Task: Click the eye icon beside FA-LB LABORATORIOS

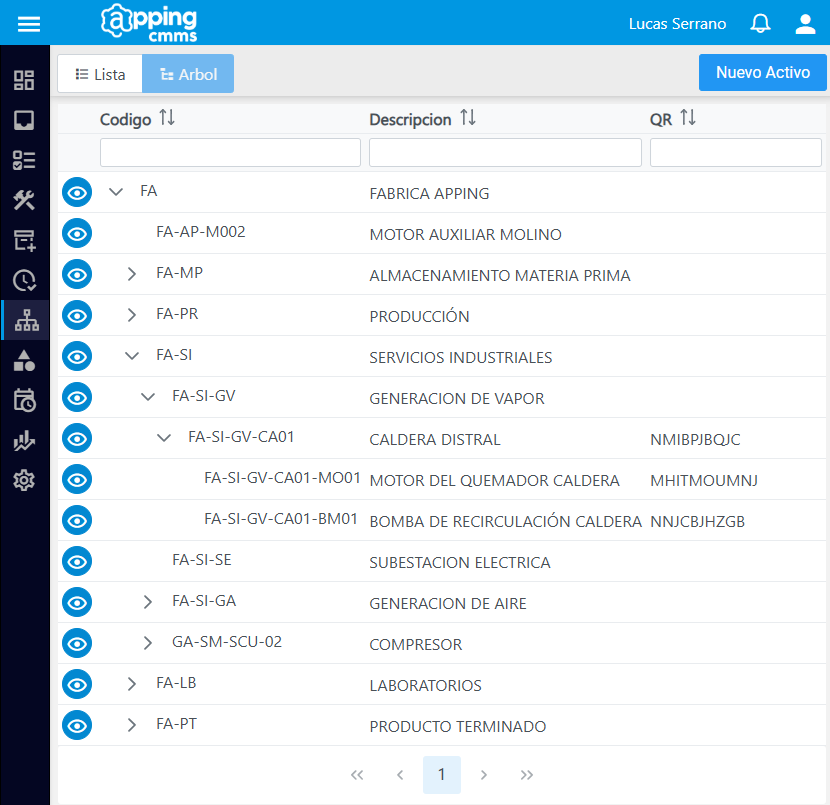Action: click(77, 684)
